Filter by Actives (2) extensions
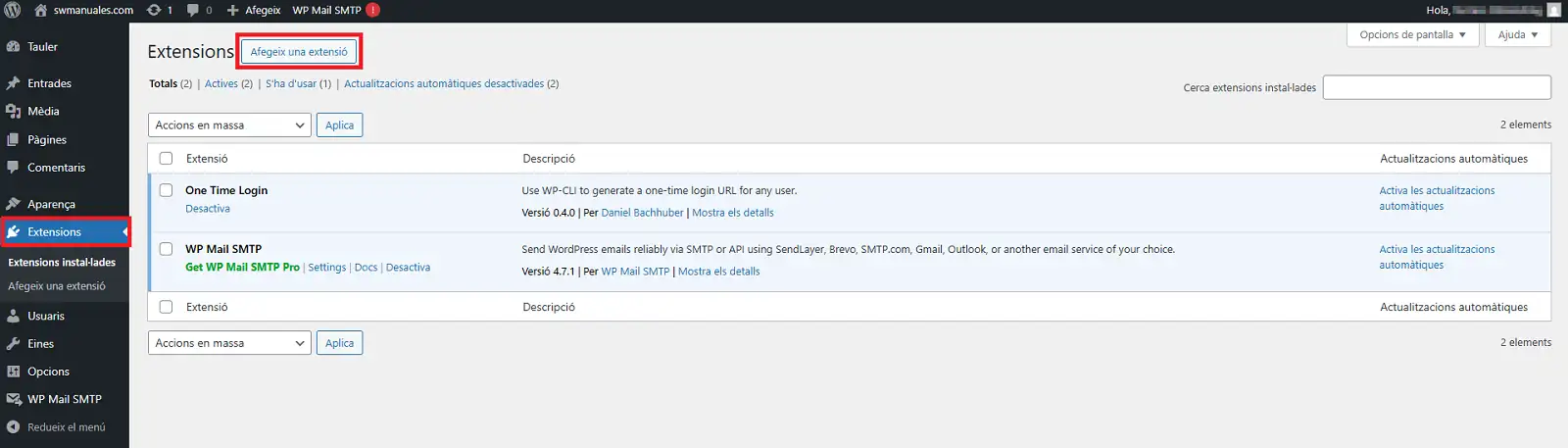This screenshot has height=448, width=1568. 228,83
